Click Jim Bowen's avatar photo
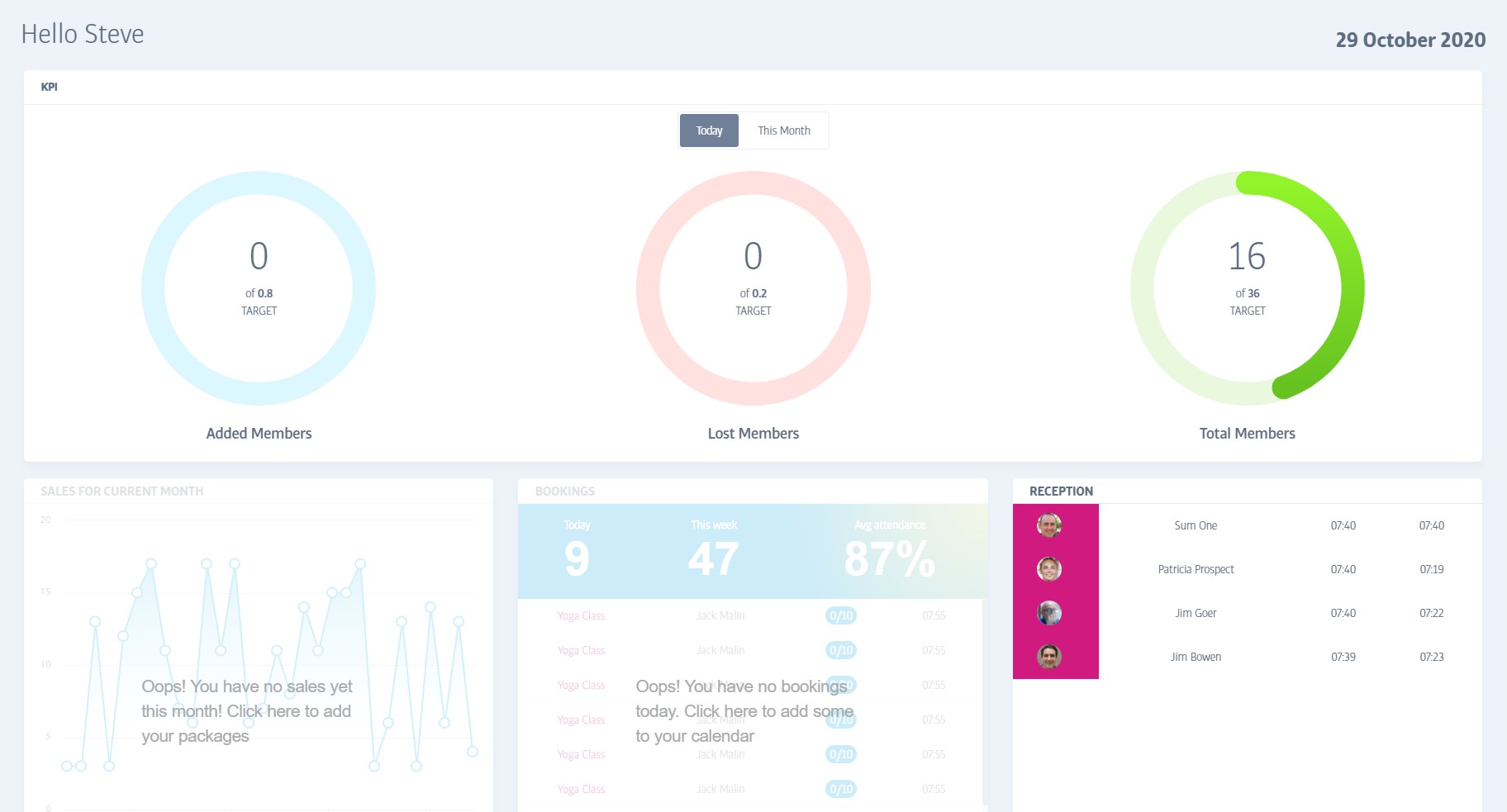 [1049, 657]
